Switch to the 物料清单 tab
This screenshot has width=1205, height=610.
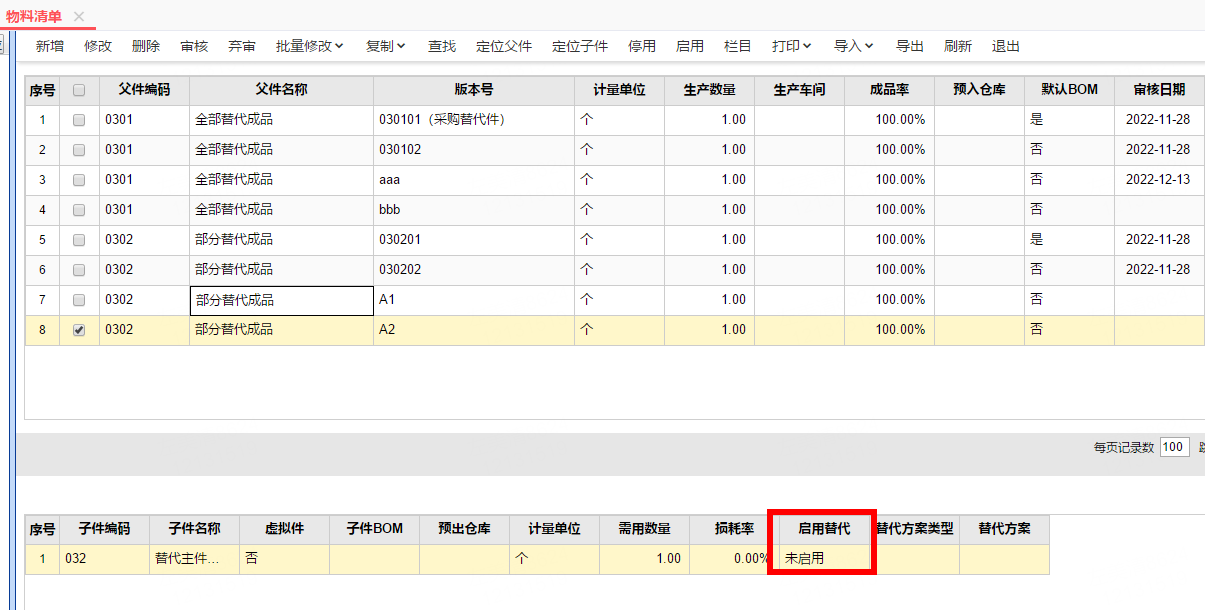pyautogui.click(x=34, y=16)
